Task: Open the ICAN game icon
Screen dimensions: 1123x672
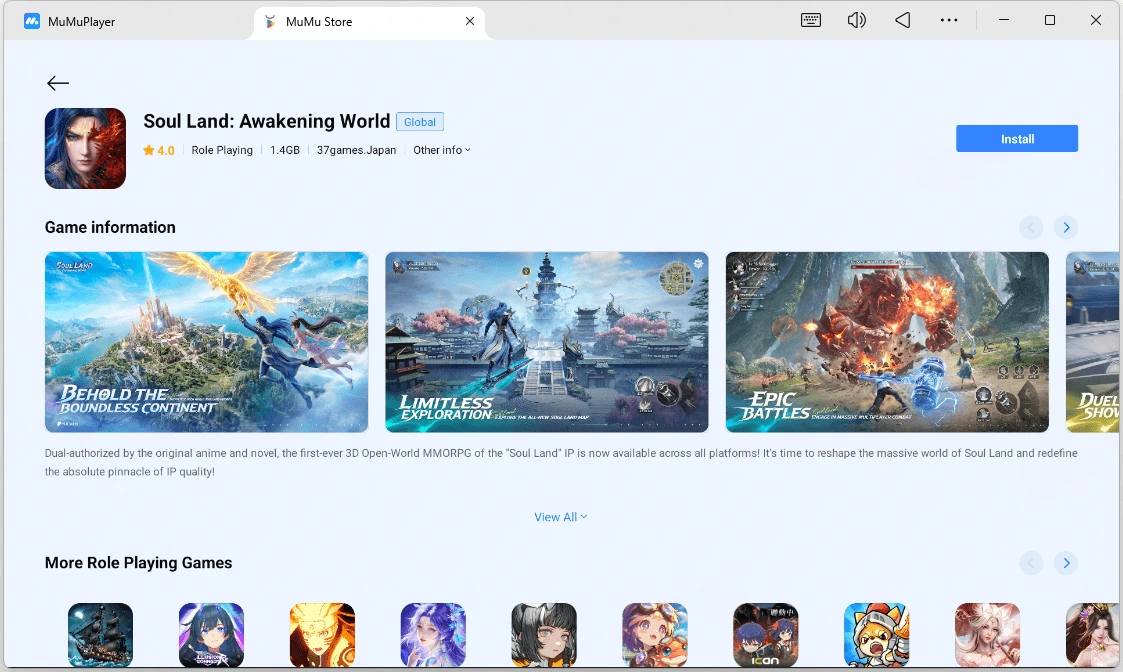Action: click(766, 635)
